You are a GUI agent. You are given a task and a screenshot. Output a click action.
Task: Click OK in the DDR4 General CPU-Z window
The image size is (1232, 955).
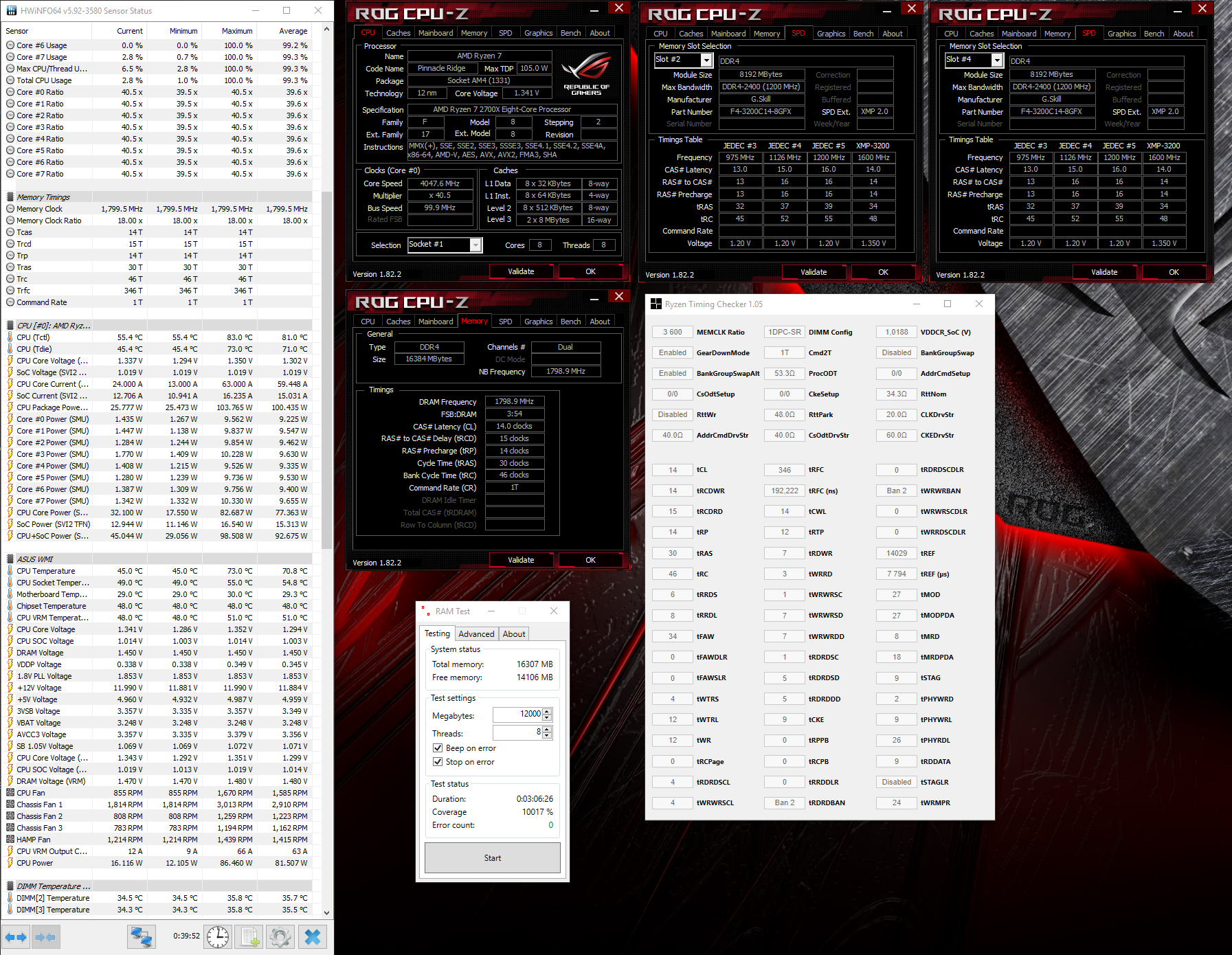pos(590,561)
